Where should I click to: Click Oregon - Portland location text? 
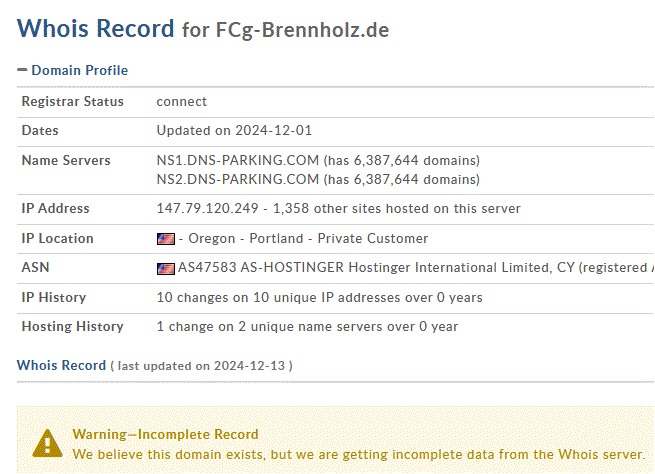point(246,238)
